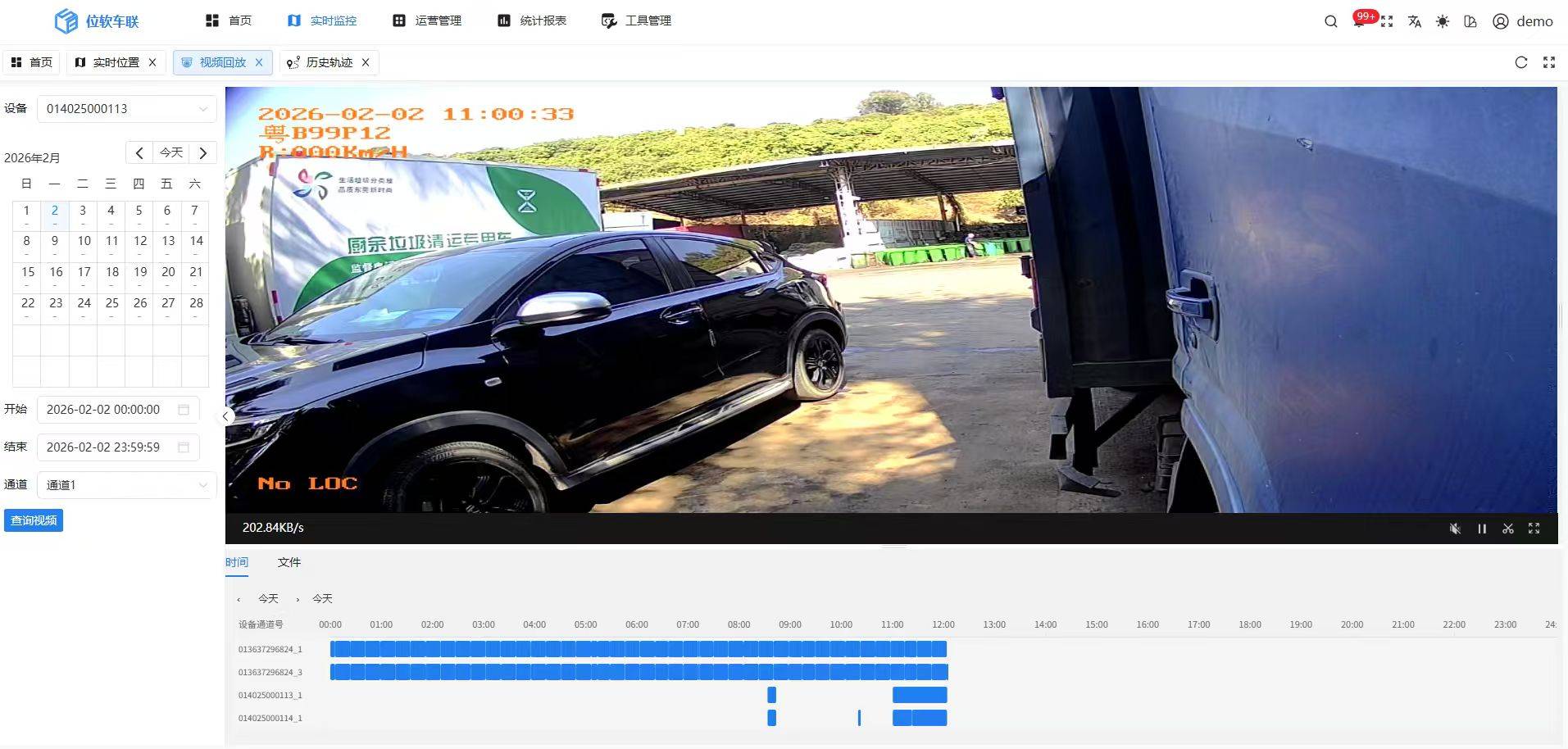
Task: Expand the 通道 channel dropdown
Action: point(126,485)
